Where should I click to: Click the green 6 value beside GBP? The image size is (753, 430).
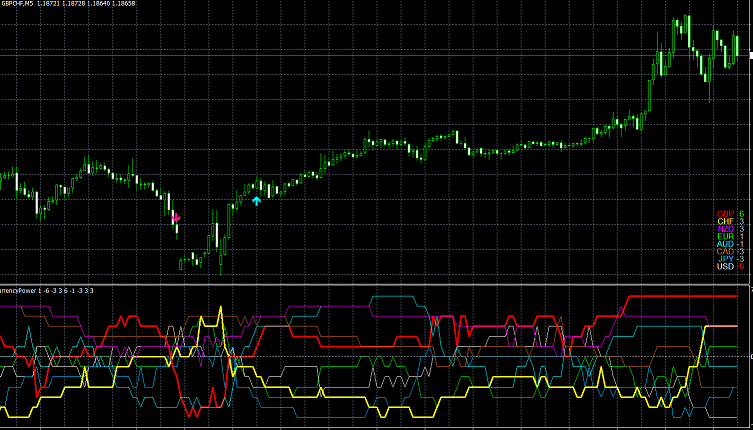point(741,213)
